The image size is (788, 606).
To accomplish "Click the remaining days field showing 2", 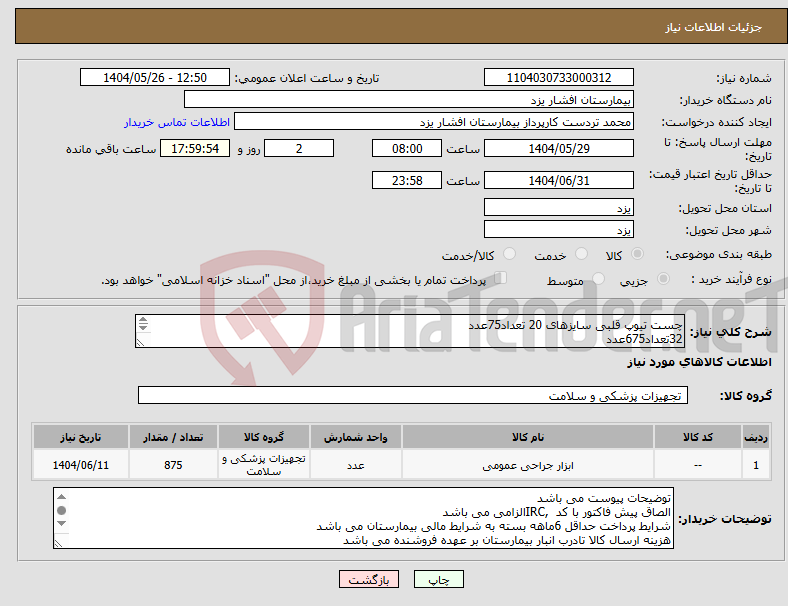I will (299, 149).
